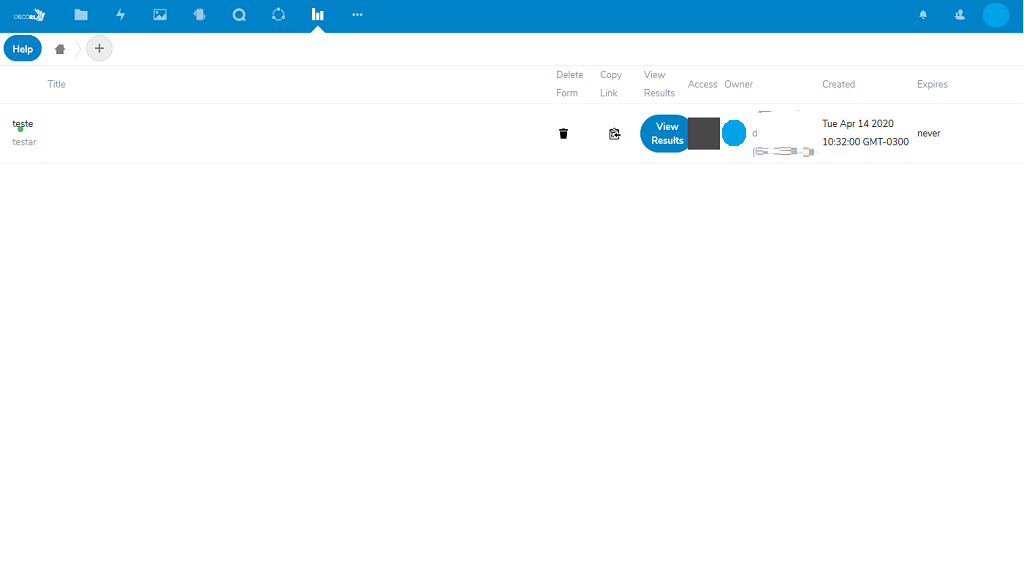Open the Activity lightning bolt icon
Screen dimensions: 1024x562
click(x=121, y=15)
